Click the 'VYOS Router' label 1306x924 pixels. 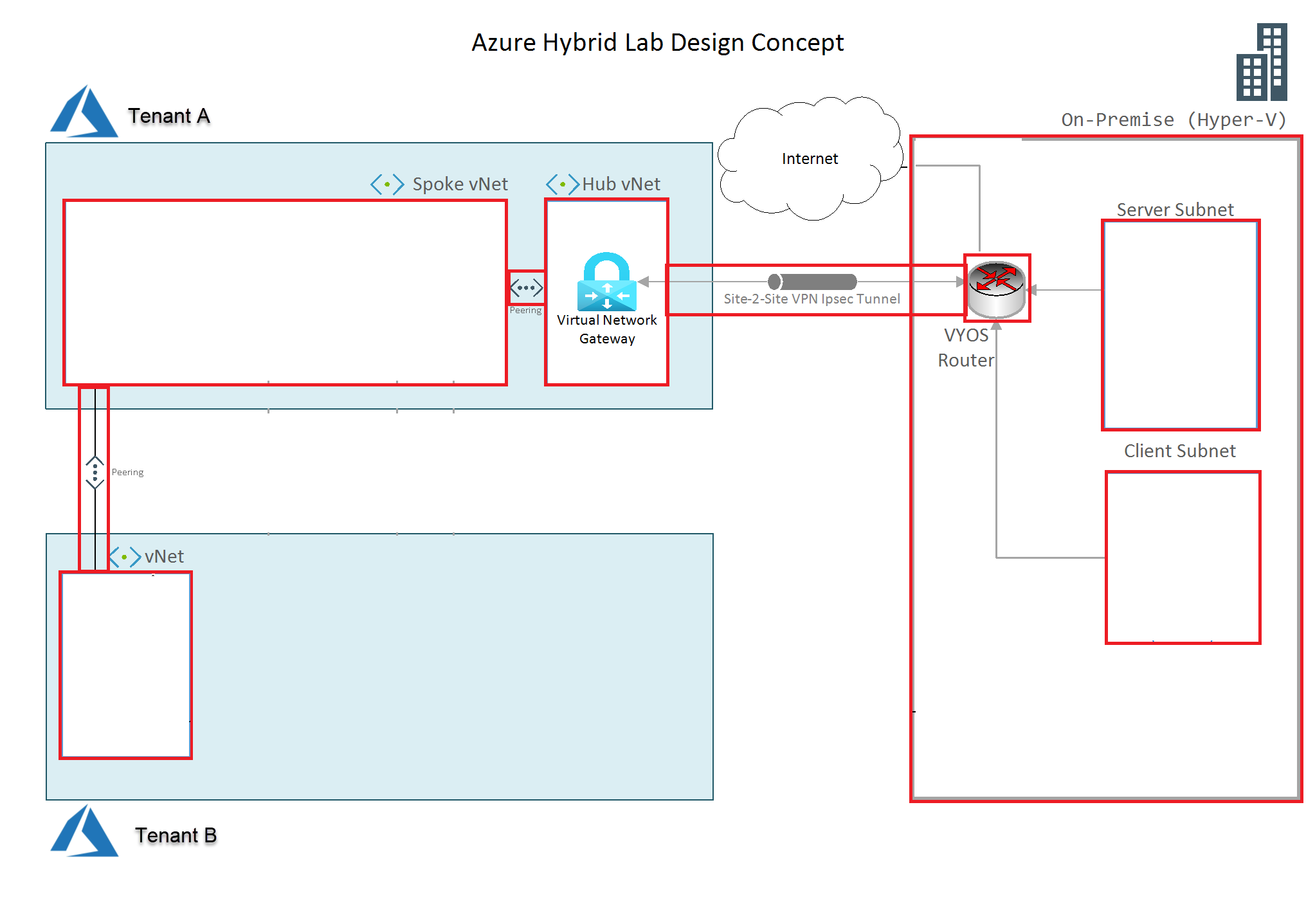(966, 347)
